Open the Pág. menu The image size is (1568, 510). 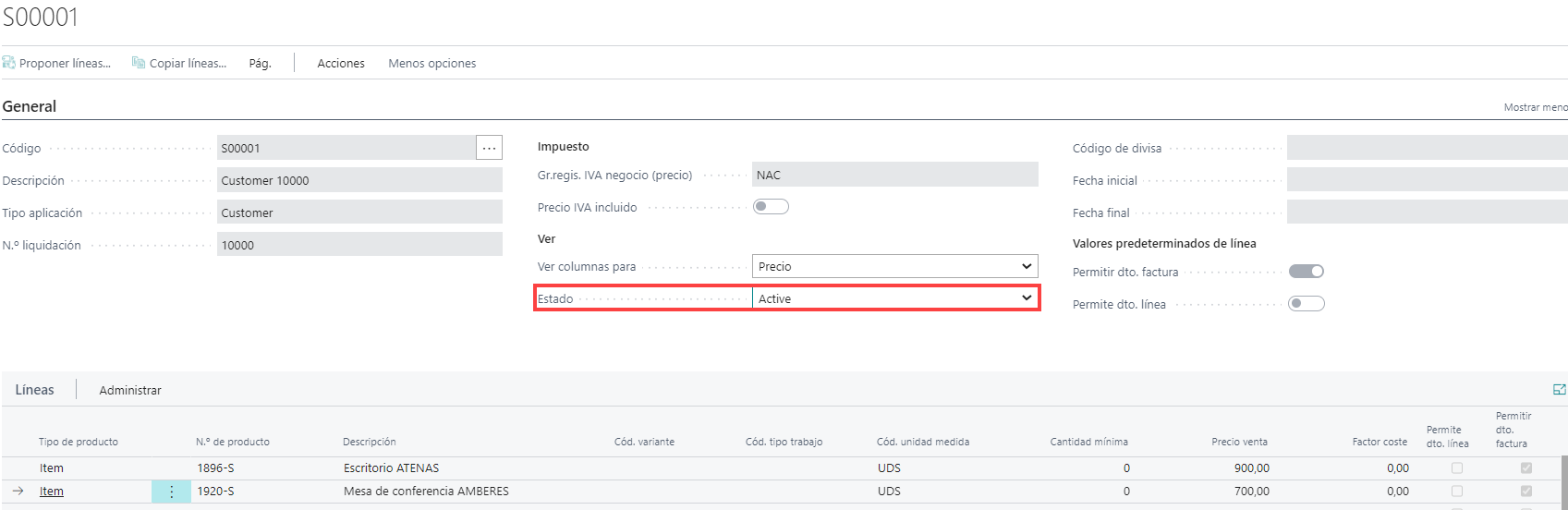tap(260, 64)
